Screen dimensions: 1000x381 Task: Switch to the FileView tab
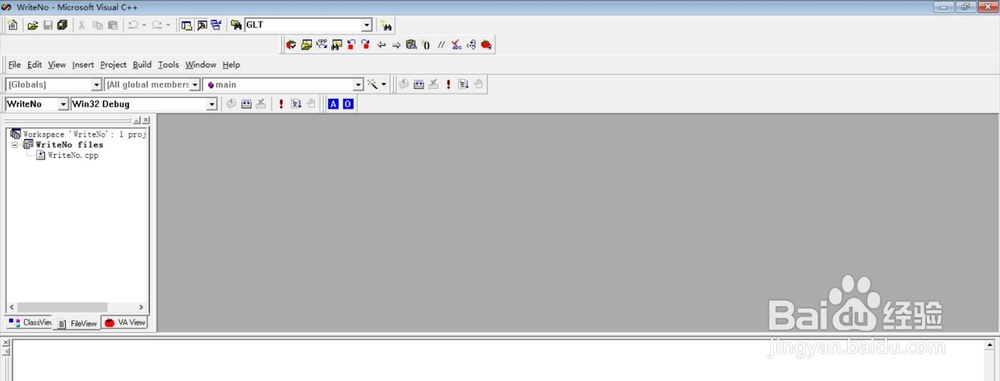coord(77,324)
